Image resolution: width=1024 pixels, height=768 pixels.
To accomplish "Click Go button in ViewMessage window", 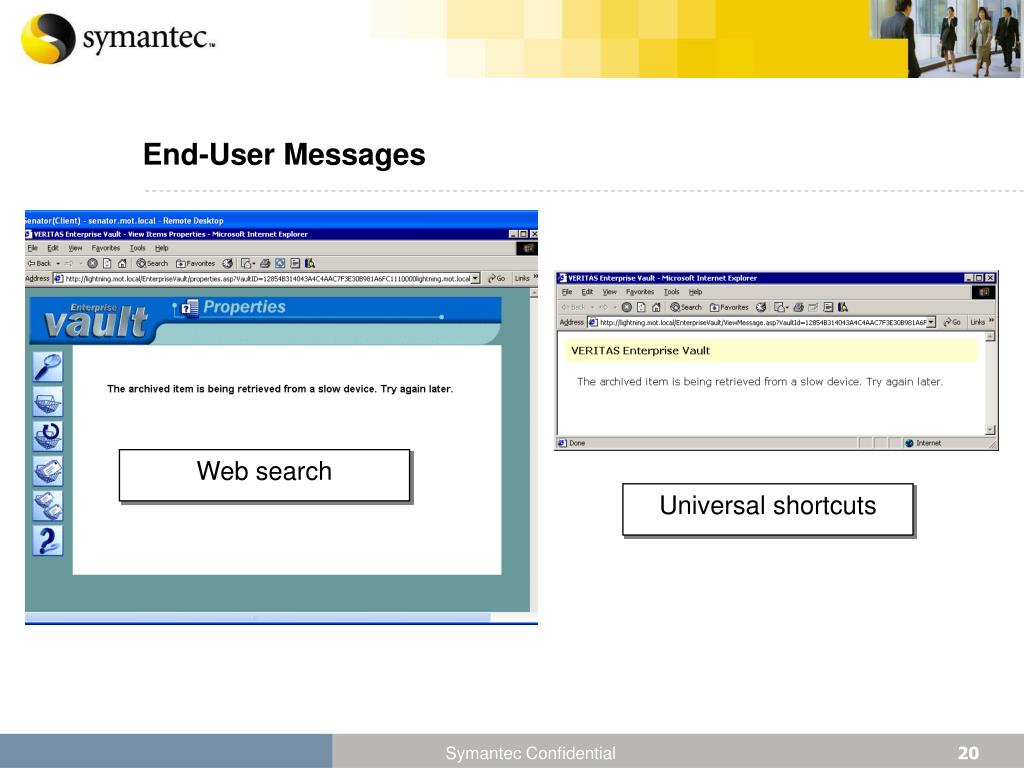I will coord(952,322).
